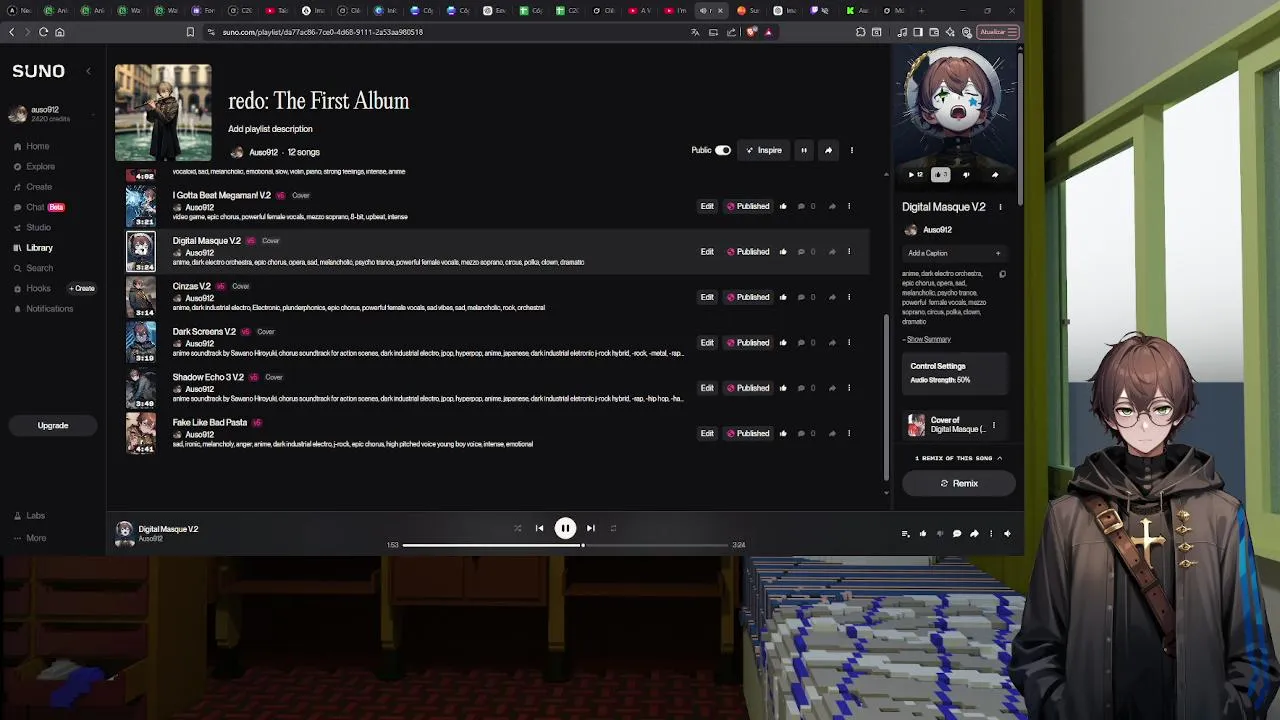Open more options for I Gotta Beat Megaman! V.2
The image size is (1280, 720).
849,206
